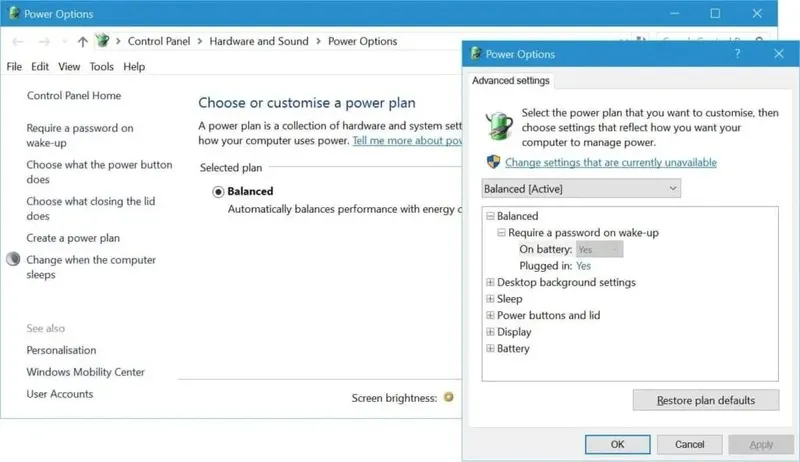Expand the Battery tree node

(x=490, y=349)
